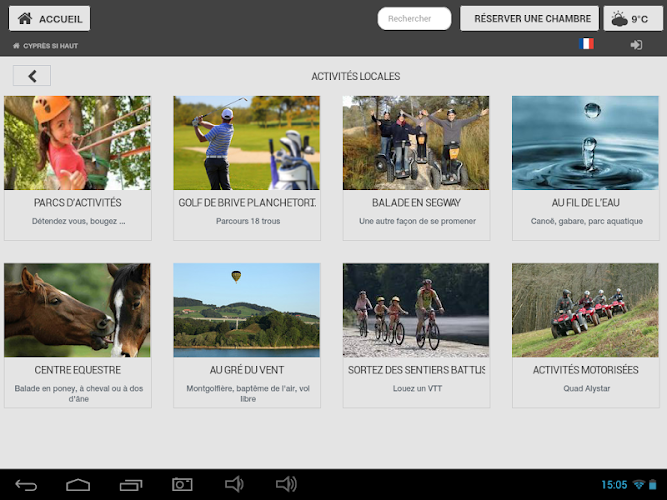Click the Activités Locales heading
This screenshot has width=667, height=500.
(x=356, y=76)
